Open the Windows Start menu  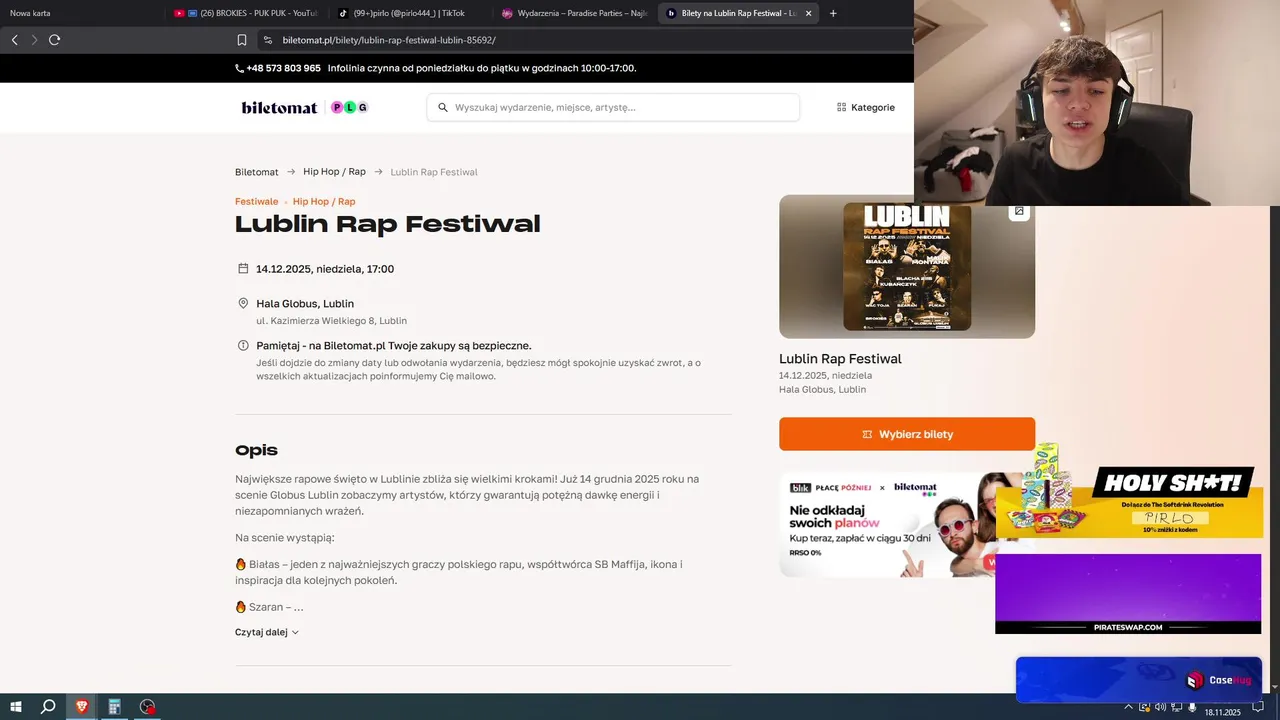[x=14, y=706]
